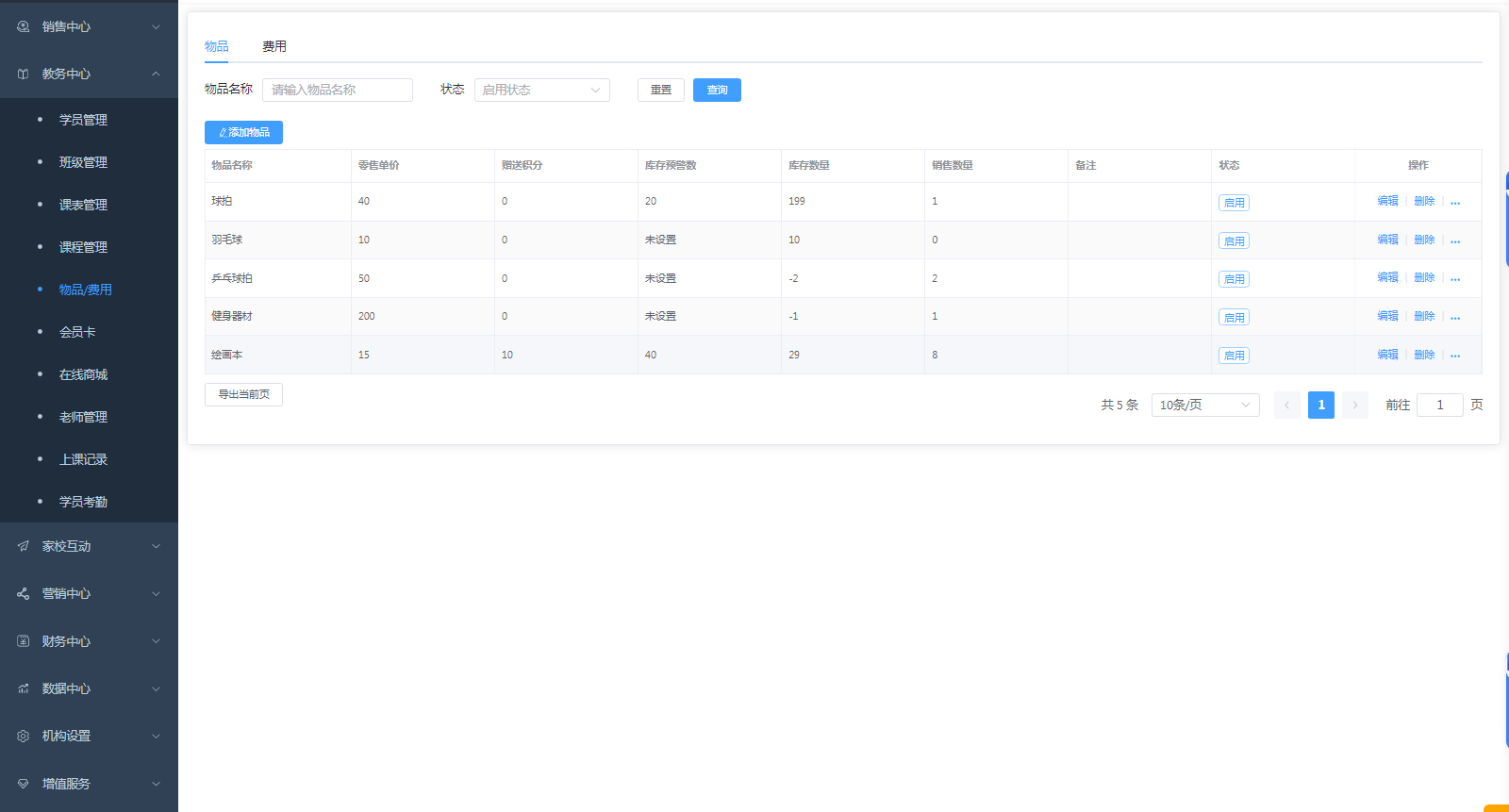
Task: Open more actions for 乒乓球拍 row
Action: pyautogui.click(x=1455, y=278)
